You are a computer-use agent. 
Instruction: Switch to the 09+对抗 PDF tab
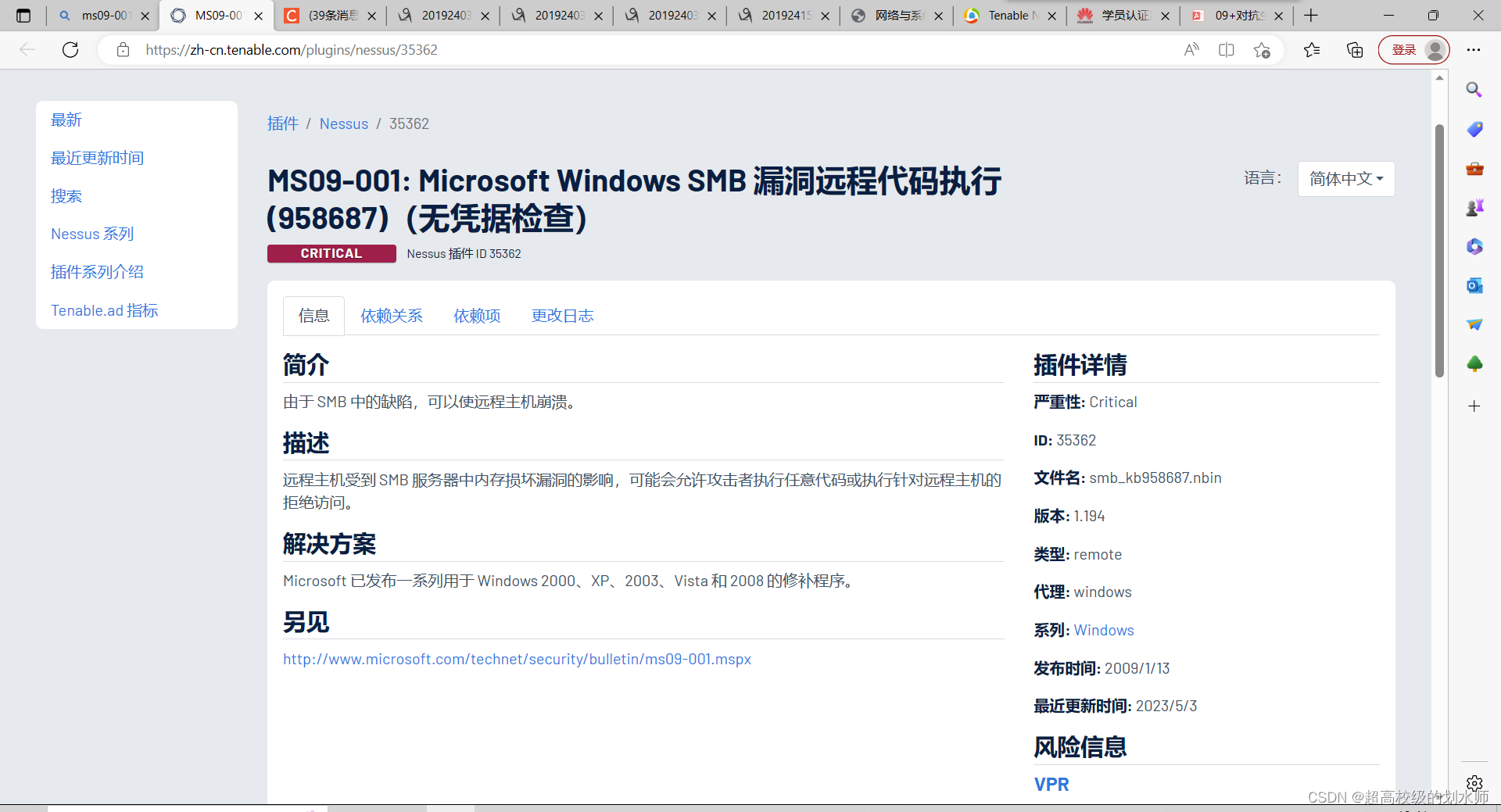pyautogui.click(x=1236, y=16)
